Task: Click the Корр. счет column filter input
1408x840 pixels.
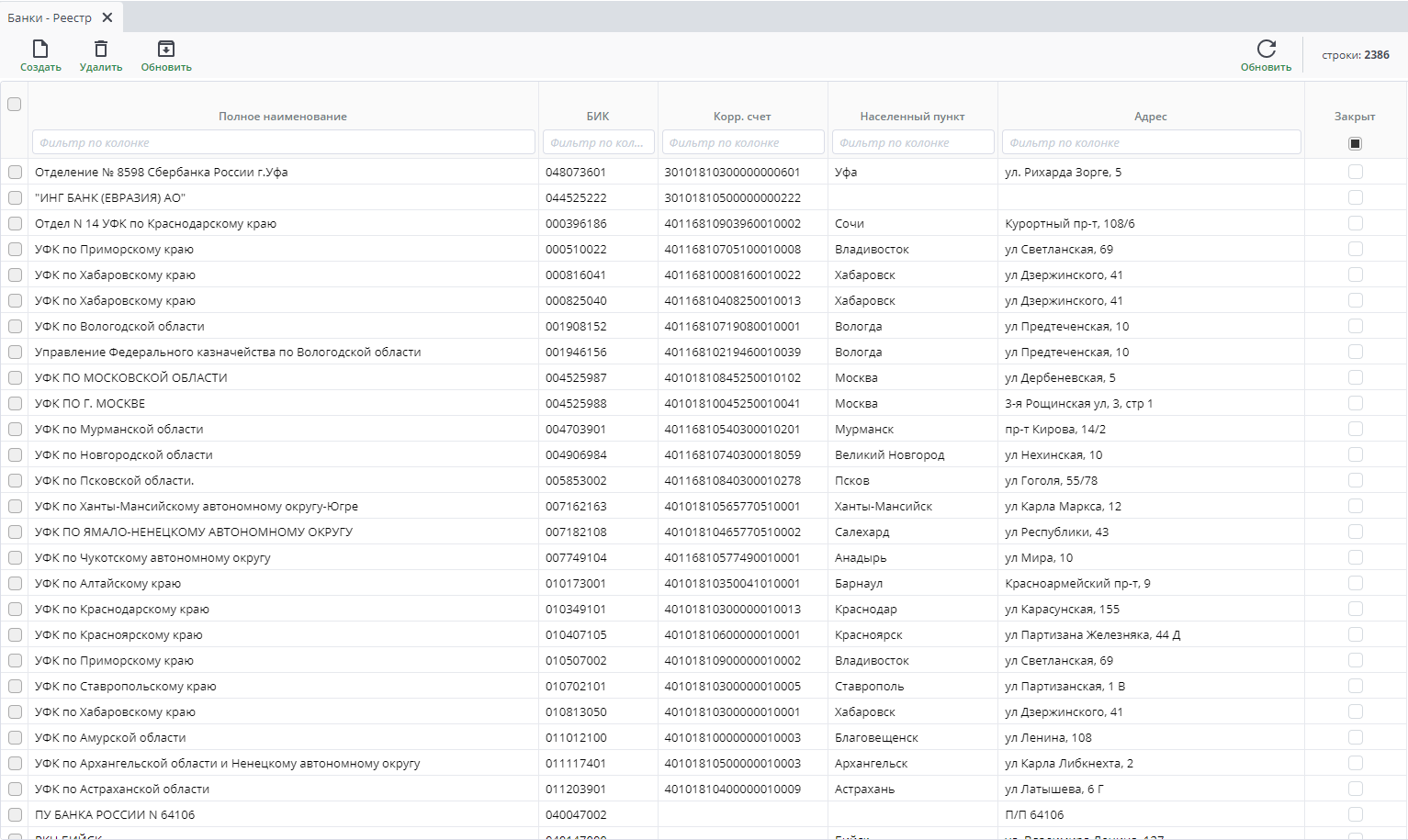Action: (742, 142)
